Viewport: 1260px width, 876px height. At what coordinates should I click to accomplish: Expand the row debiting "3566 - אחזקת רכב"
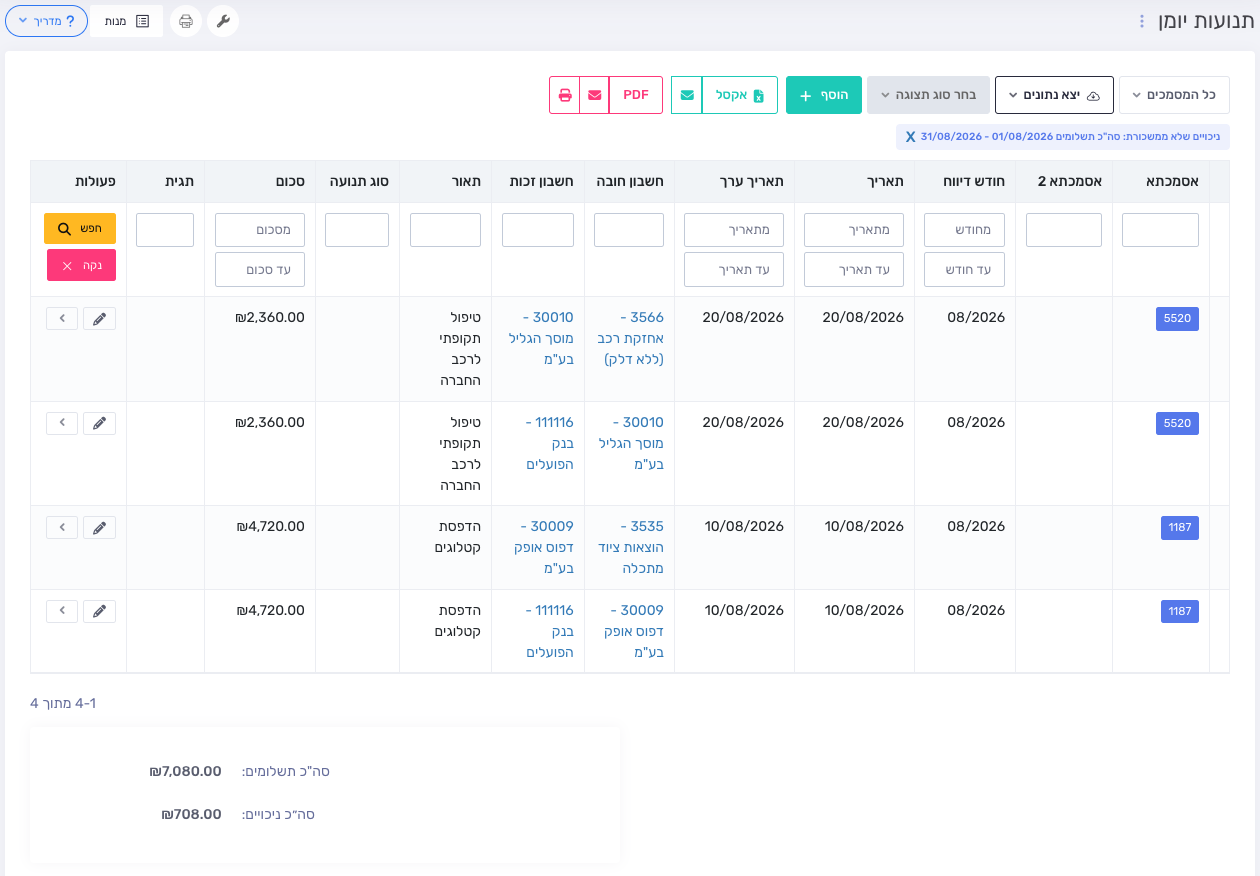(62, 318)
